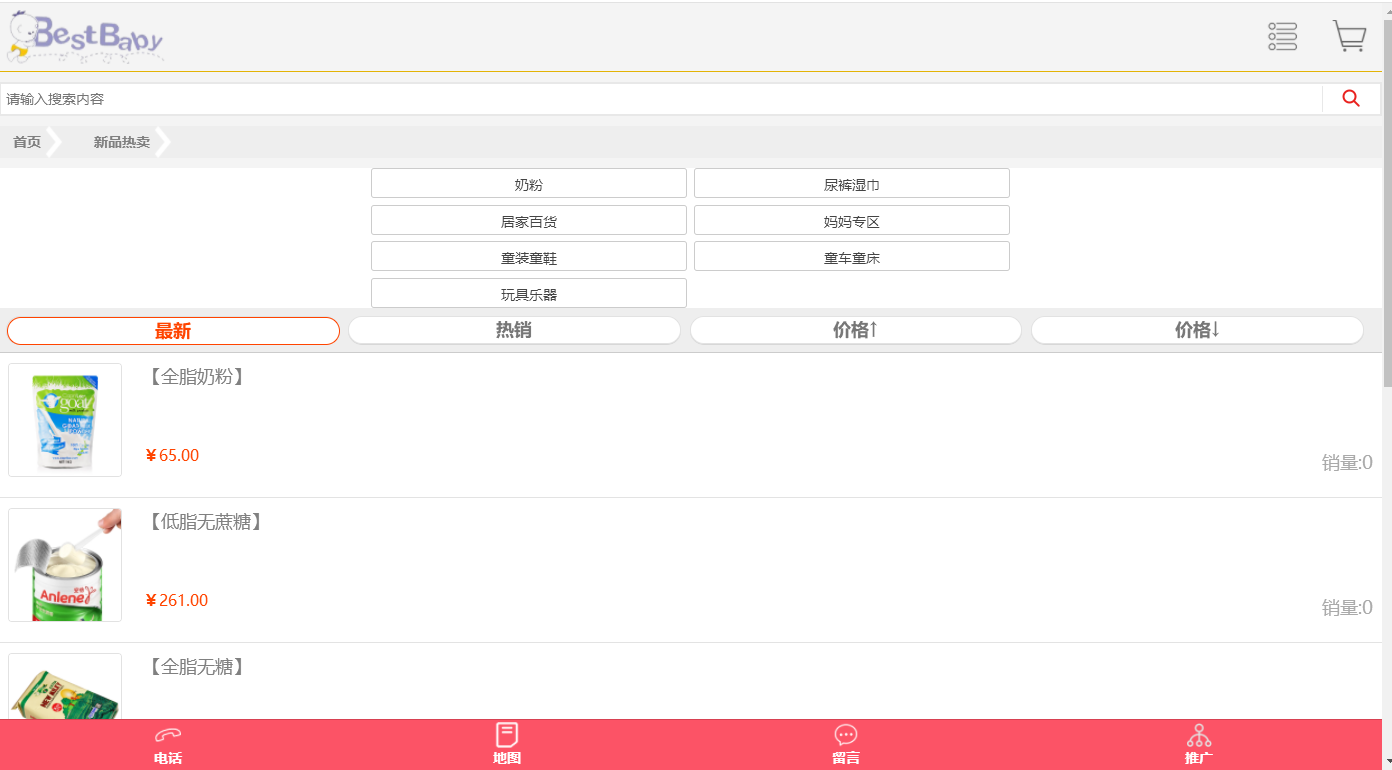
Task: Open the category list menu icon
Action: click(1282, 37)
